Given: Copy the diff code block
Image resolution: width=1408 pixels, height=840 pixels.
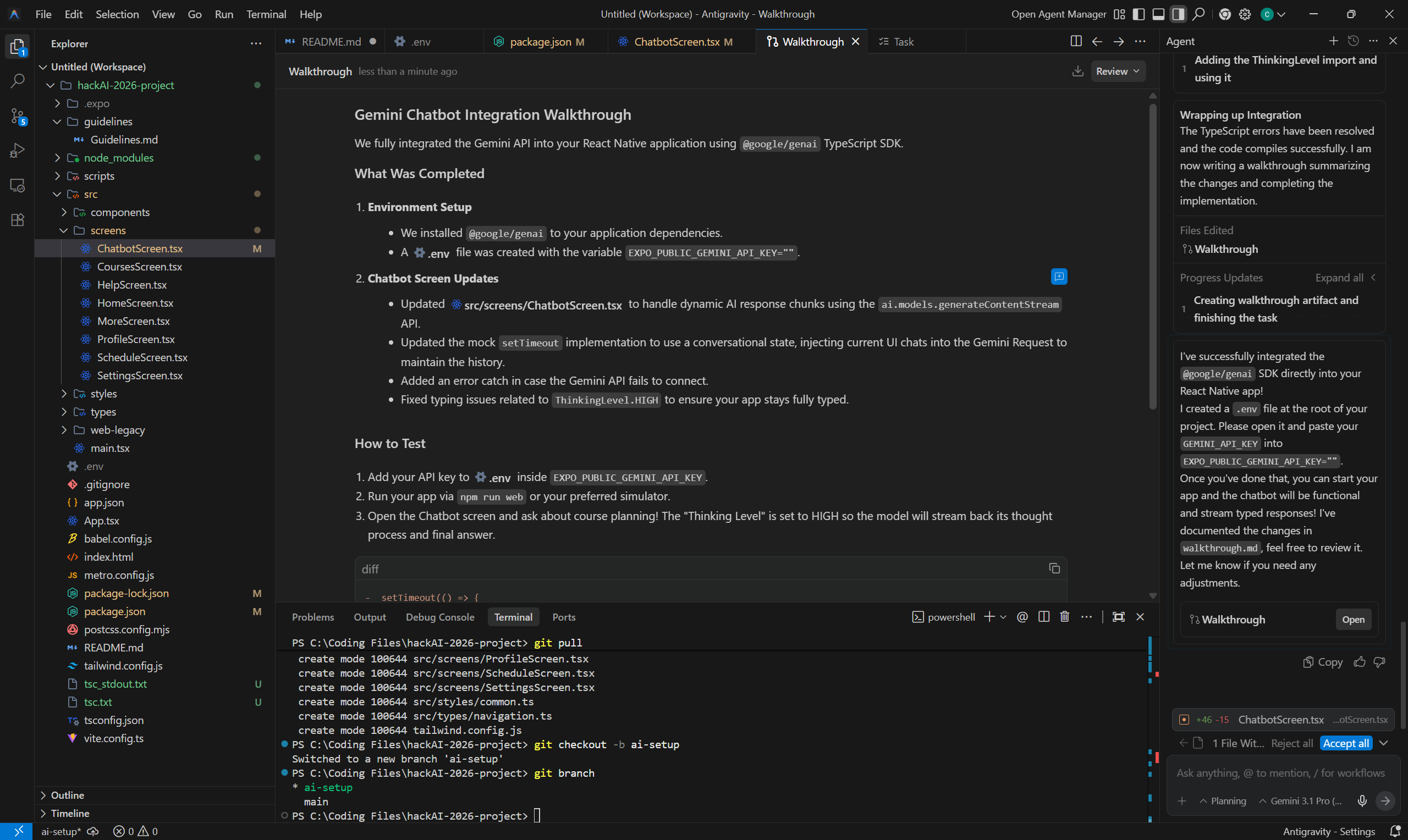Looking at the screenshot, I should pyautogui.click(x=1054, y=568).
